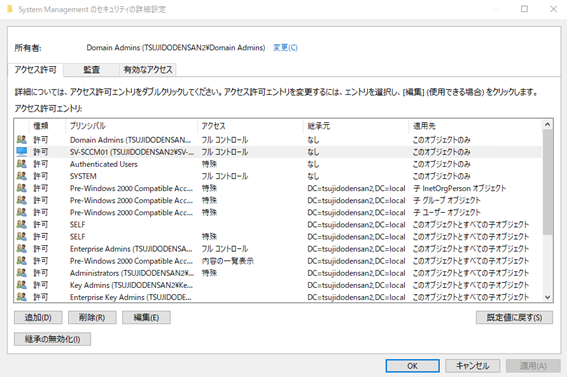Click the owner name Domain Admins (TSUJIDODENSAN2¥Domain Admins)

(x=176, y=48)
